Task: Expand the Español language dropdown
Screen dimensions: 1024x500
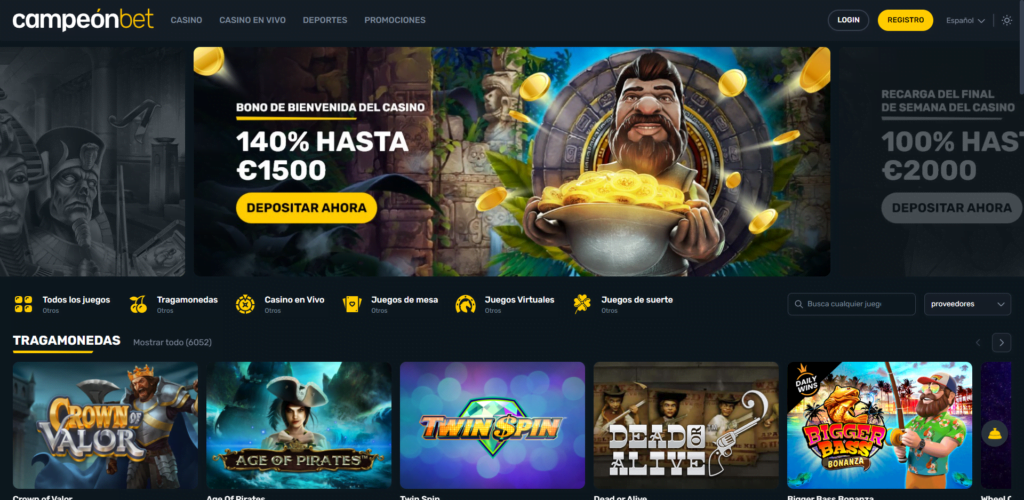Action: tap(965, 20)
